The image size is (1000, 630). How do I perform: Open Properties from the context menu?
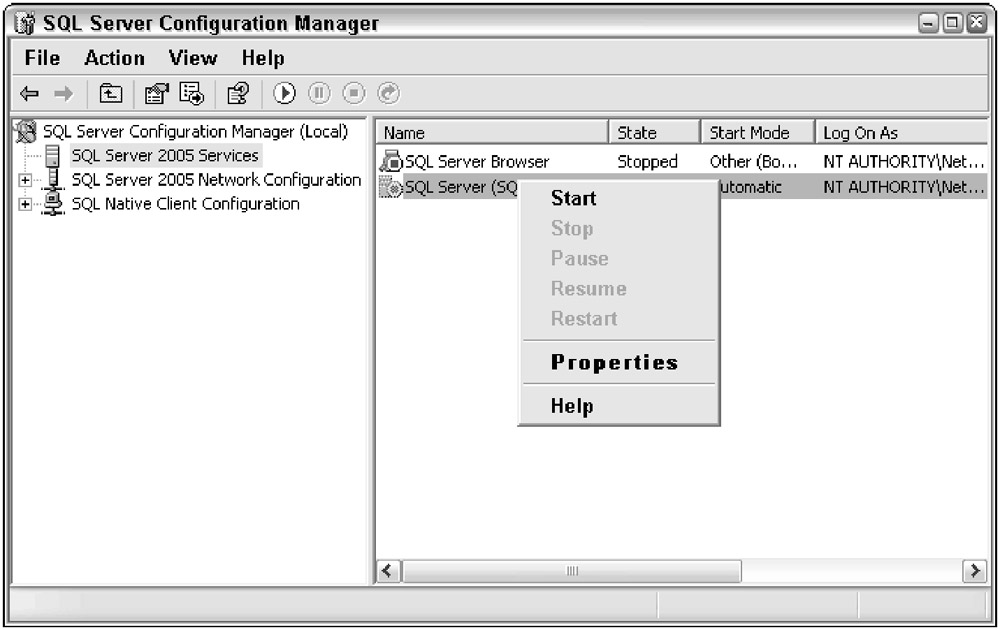point(614,362)
